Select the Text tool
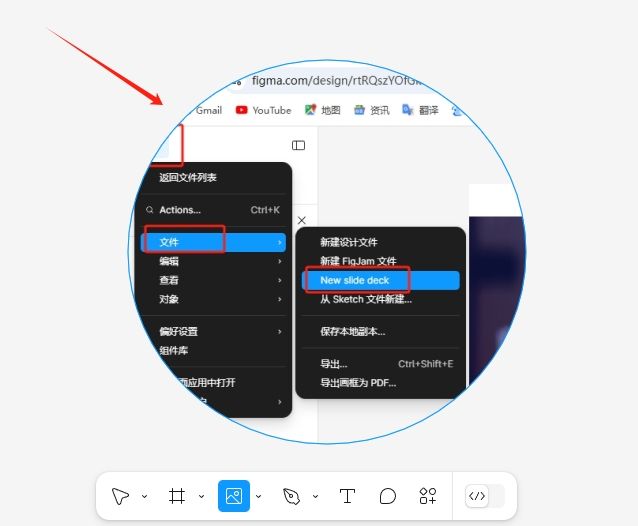The height and width of the screenshot is (526, 638). 347,496
